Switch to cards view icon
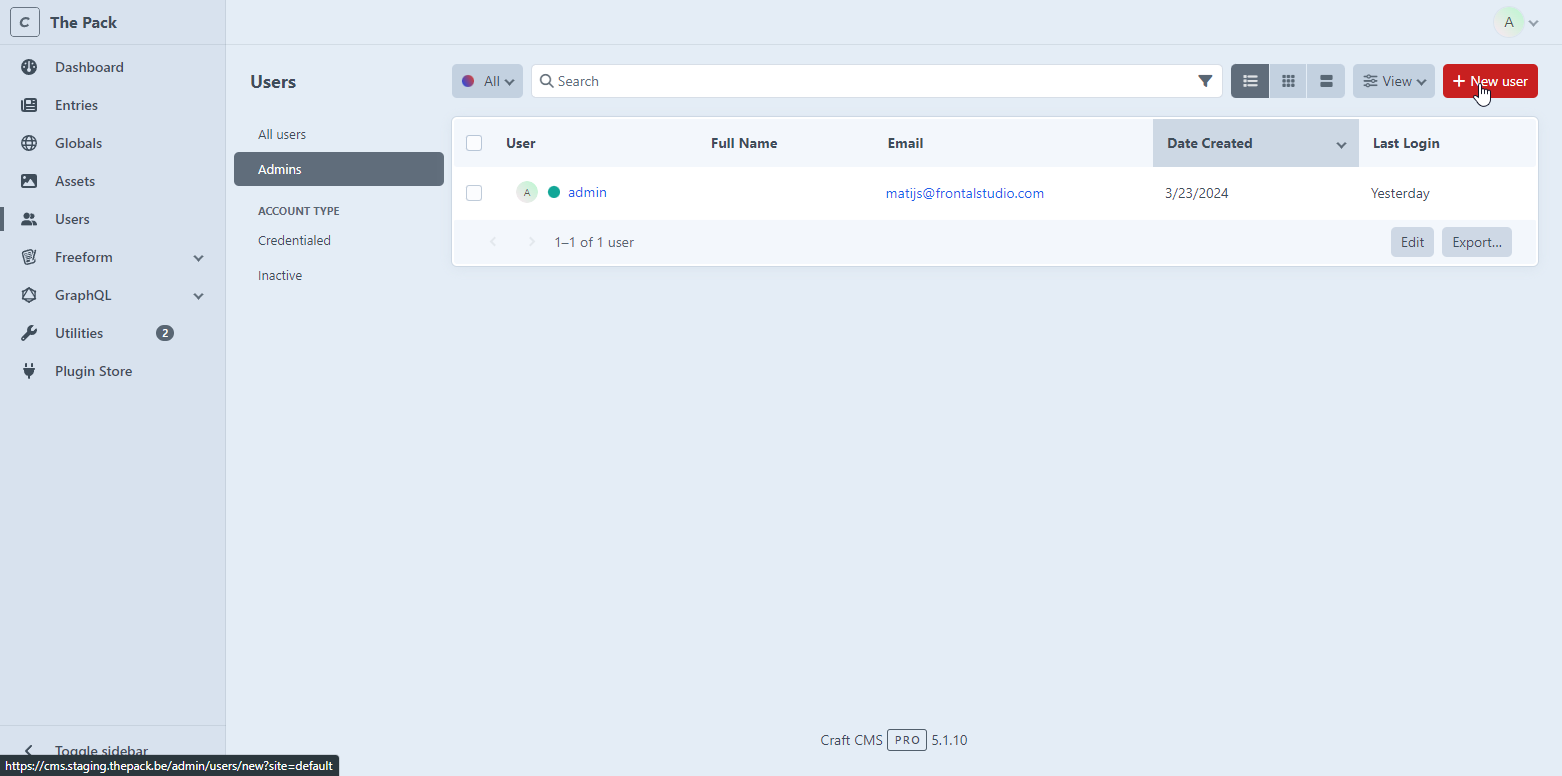The height and width of the screenshot is (776, 1562). [x=1326, y=81]
